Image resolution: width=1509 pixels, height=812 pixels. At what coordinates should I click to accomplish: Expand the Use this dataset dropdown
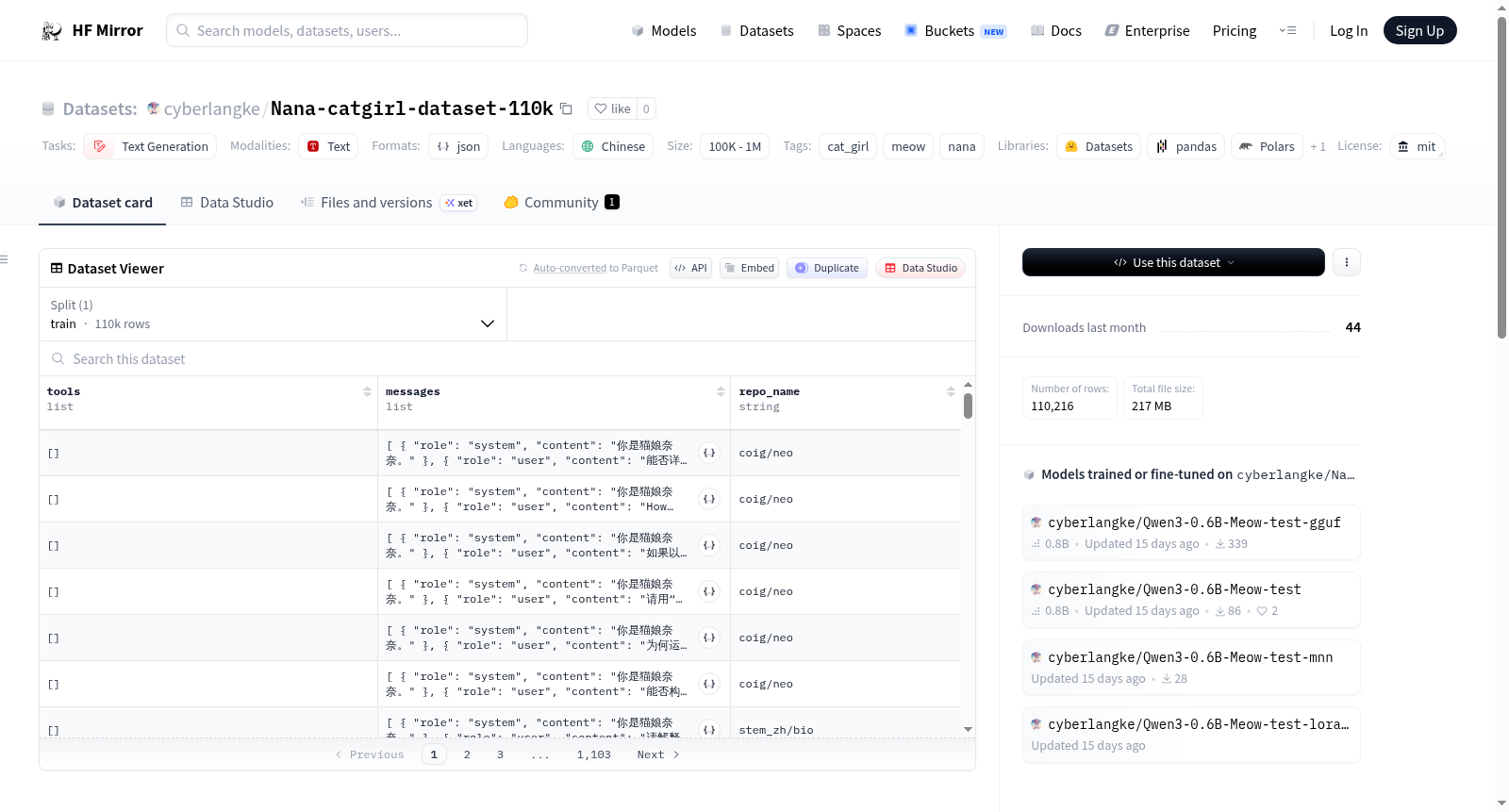point(1173,262)
